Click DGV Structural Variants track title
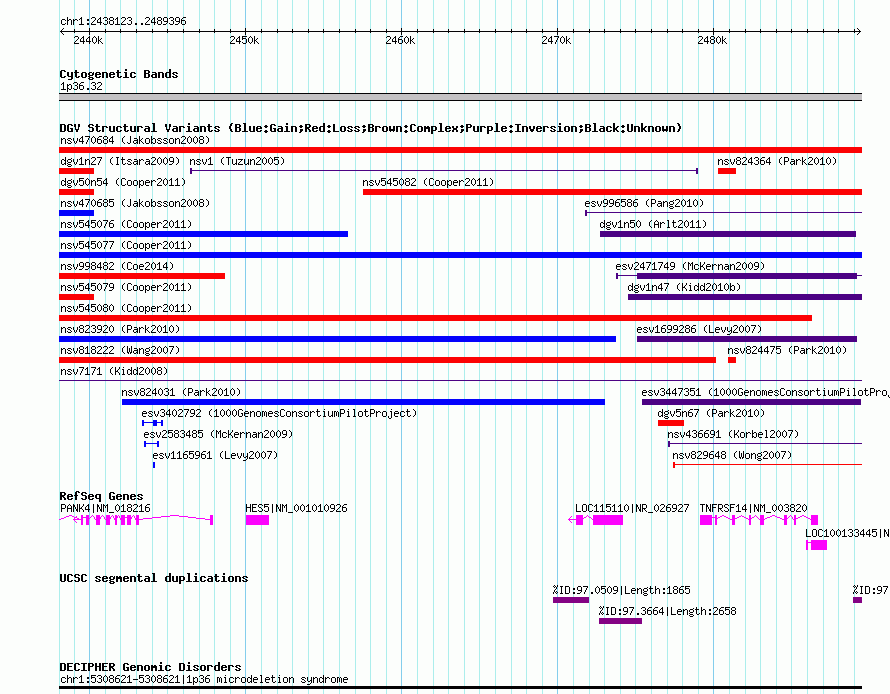This screenshot has height=694, width=890. [371, 128]
